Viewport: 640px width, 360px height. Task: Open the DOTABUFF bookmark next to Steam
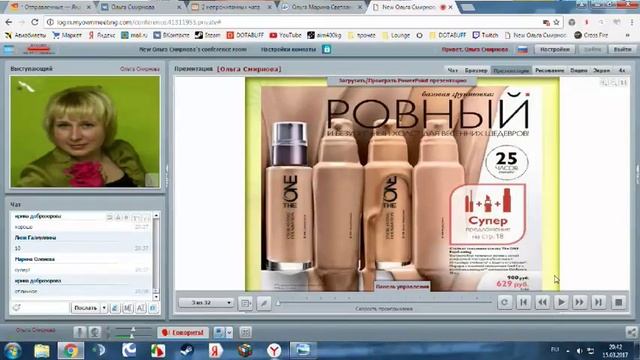pos(245,36)
